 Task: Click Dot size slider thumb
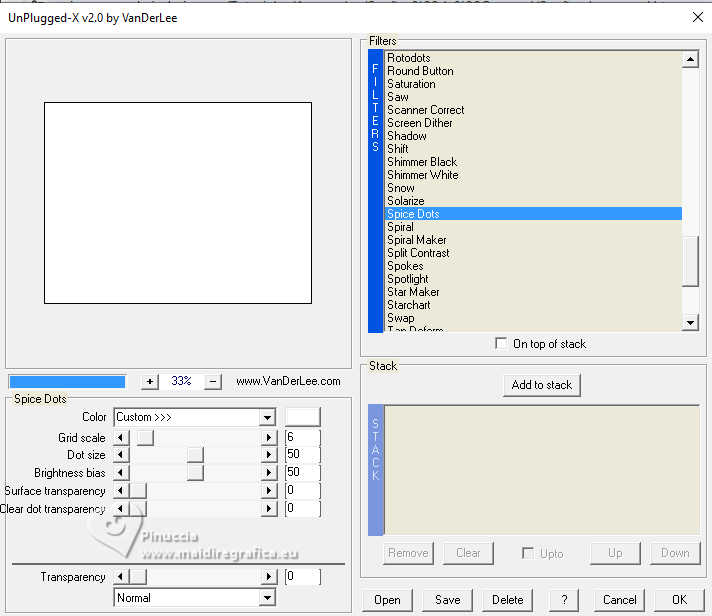click(x=195, y=455)
